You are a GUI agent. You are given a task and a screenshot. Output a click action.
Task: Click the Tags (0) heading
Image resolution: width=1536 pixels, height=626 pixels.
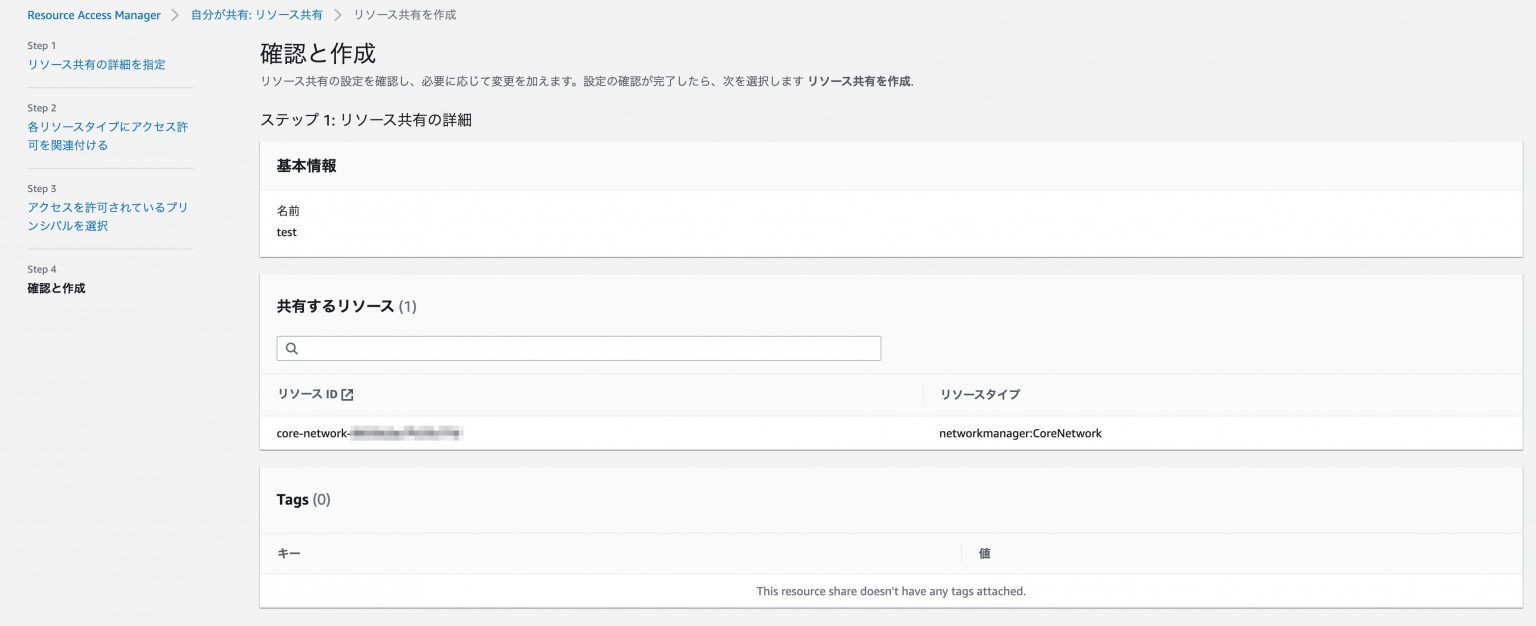303,499
